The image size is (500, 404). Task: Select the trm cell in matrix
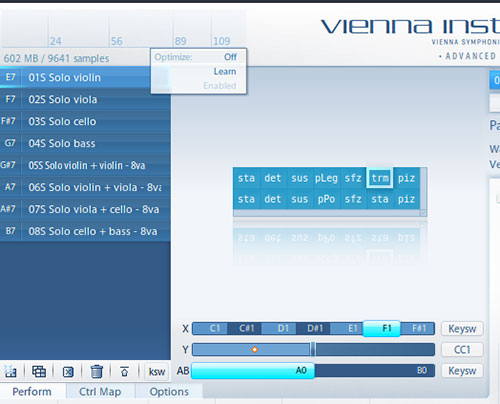pos(380,178)
